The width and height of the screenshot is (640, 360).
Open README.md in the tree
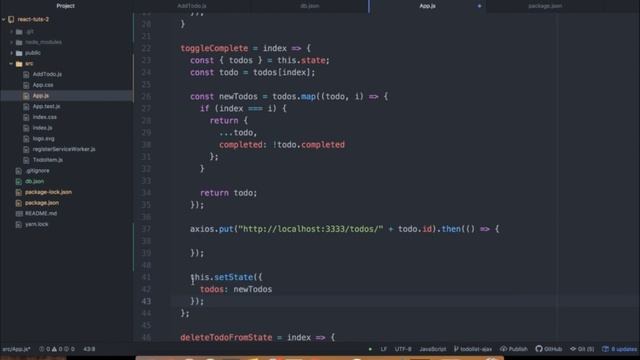point(41,213)
